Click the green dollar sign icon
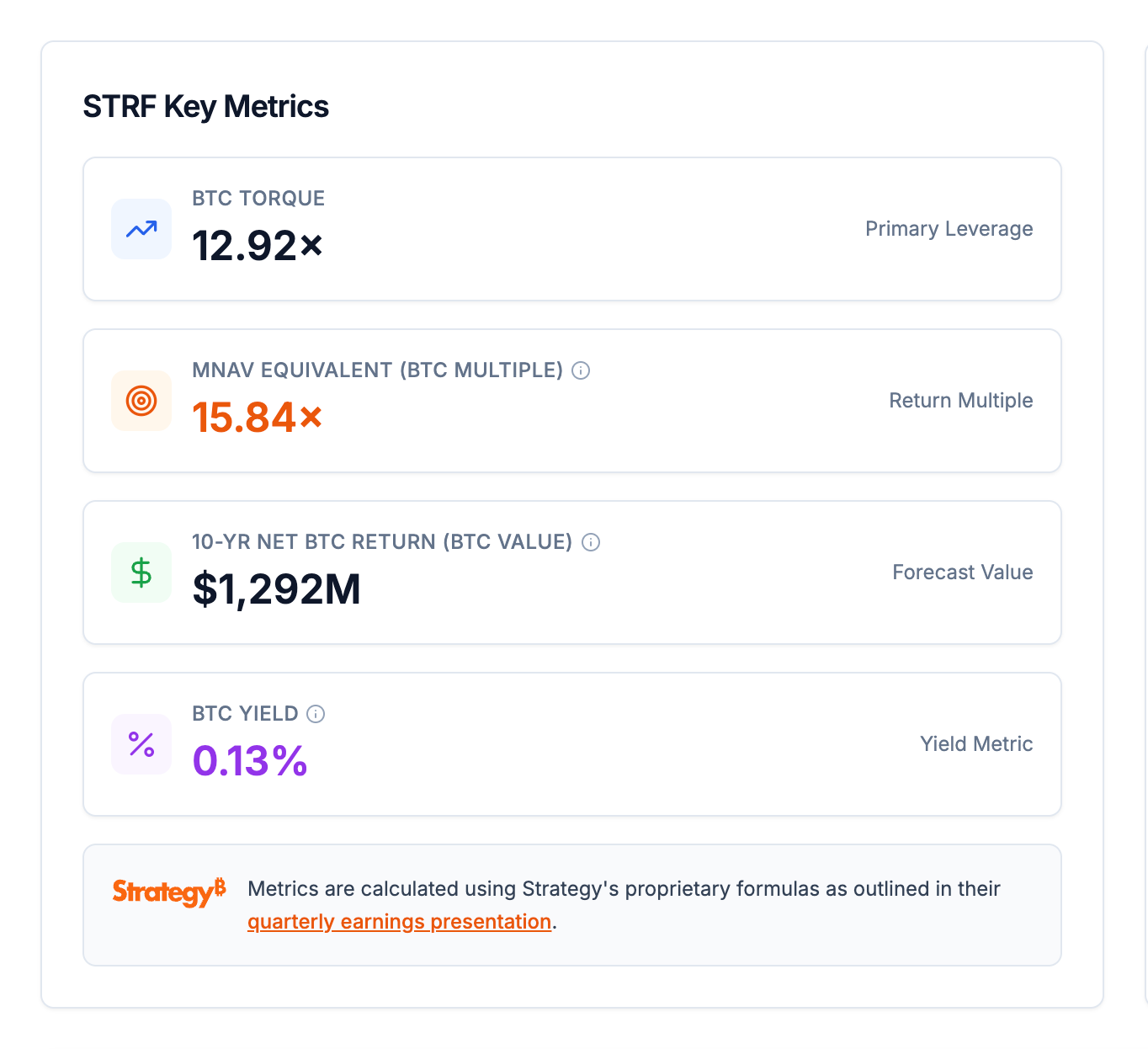1148x1049 pixels. point(141,572)
